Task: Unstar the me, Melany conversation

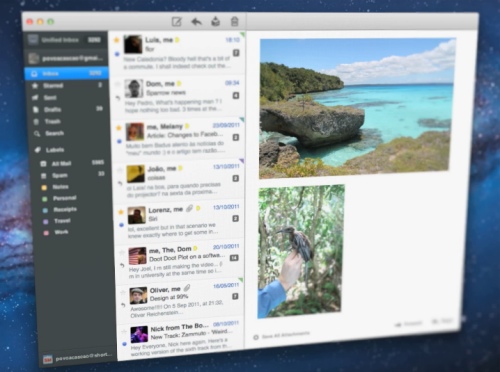Action: pyautogui.click(x=118, y=128)
